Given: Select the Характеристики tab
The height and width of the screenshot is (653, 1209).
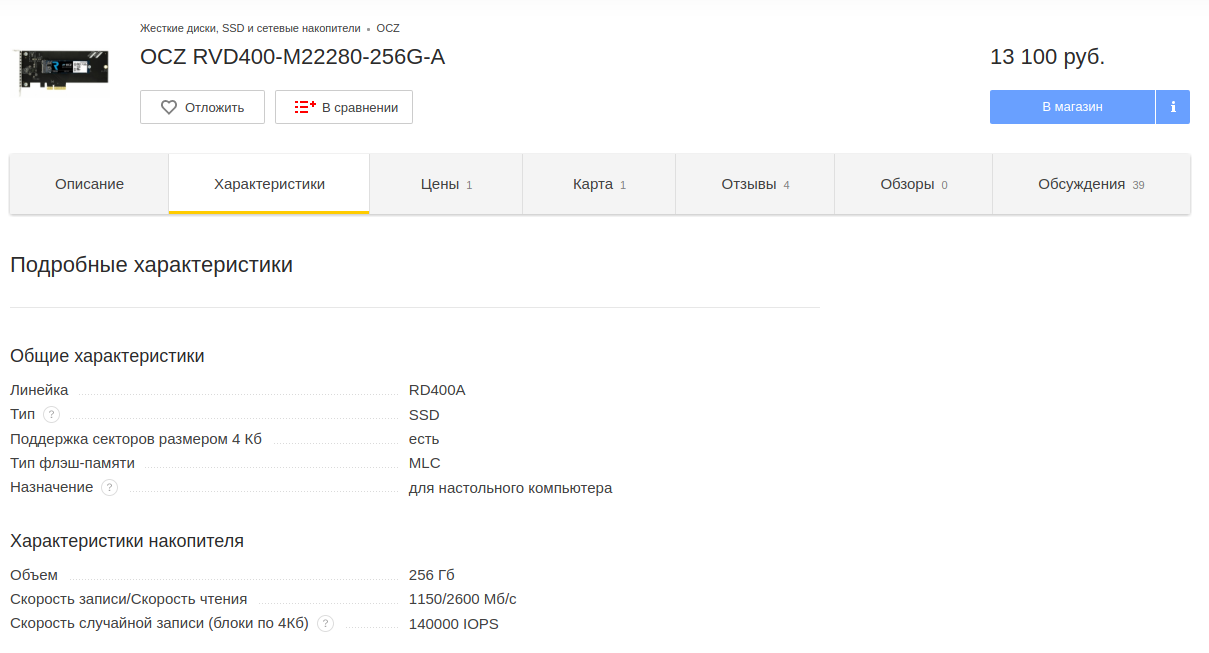Looking at the screenshot, I should (269, 184).
